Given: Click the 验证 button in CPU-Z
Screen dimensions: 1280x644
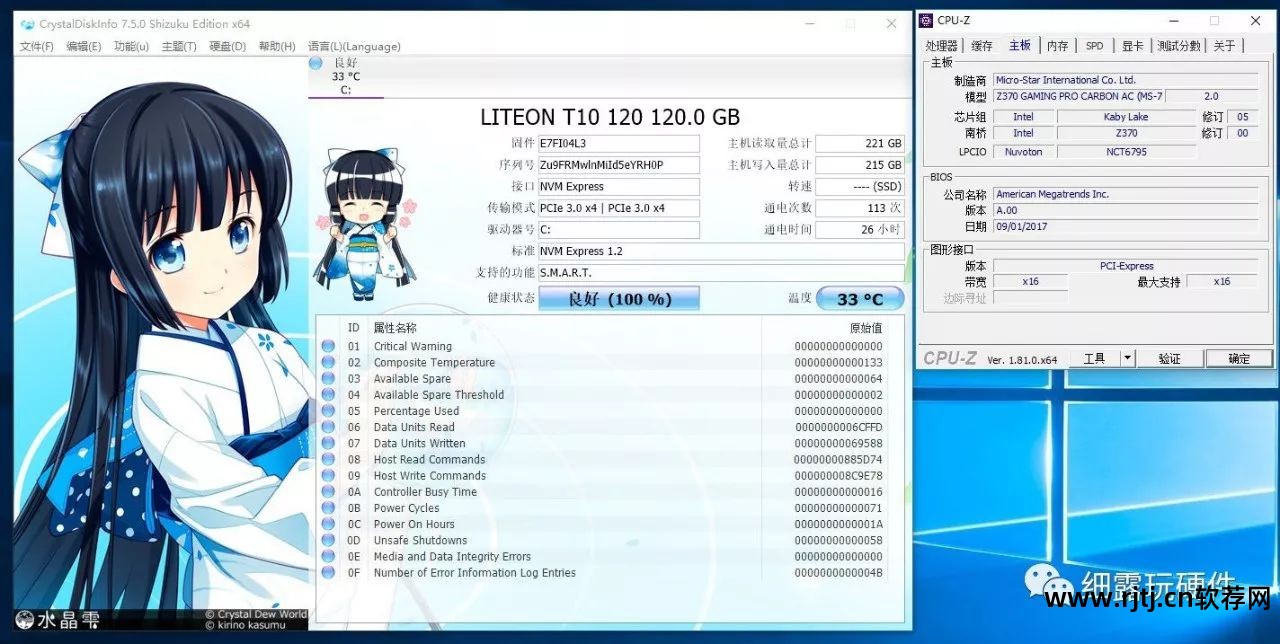Looking at the screenshot, I should tap(1169, 359).
